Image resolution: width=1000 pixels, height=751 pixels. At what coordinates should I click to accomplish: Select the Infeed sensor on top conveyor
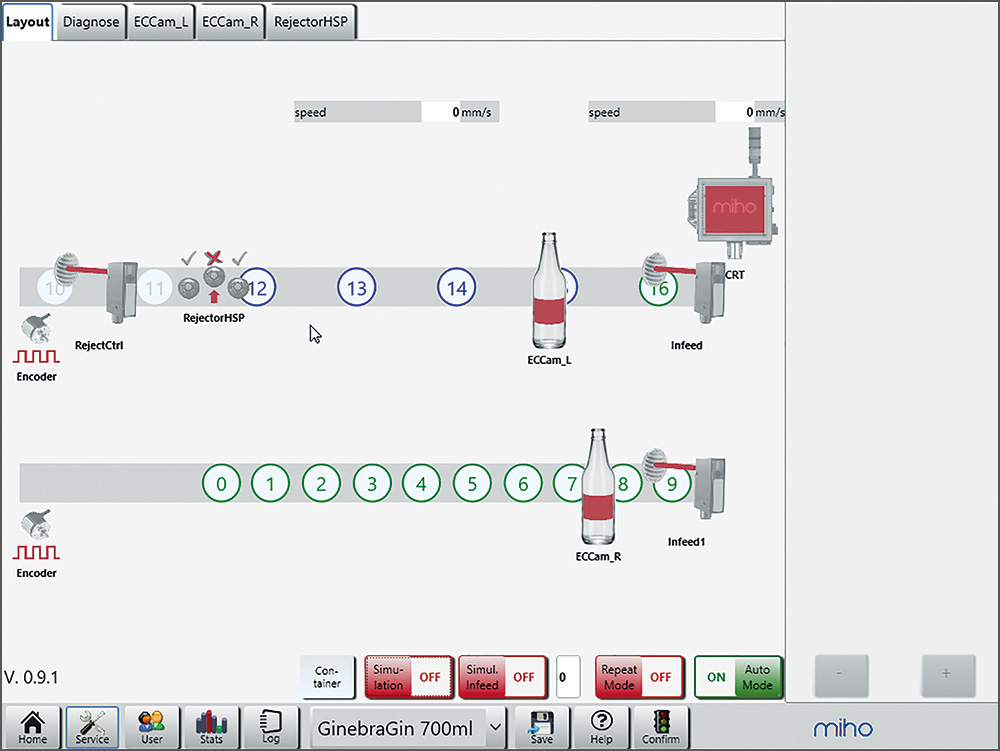tap(710, 292)
